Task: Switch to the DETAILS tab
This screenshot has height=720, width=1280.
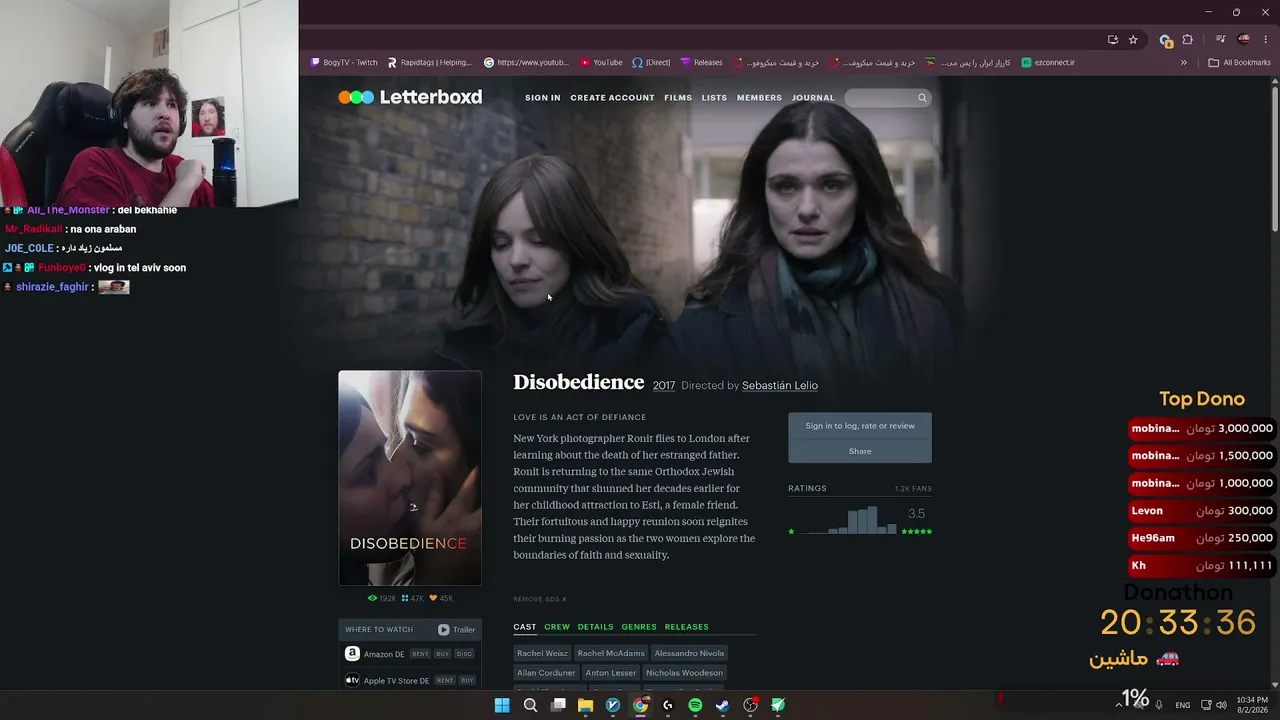Action: pyautogui.click(x=595, y=627)
